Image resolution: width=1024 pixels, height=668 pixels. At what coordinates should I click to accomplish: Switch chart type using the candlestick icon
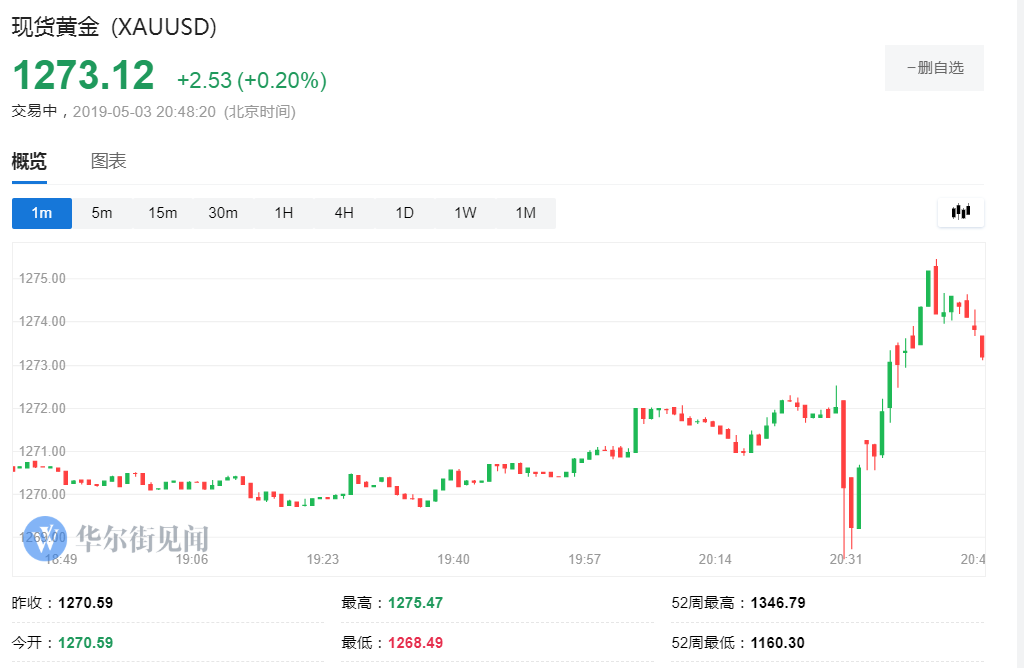(x=961, y=212)
